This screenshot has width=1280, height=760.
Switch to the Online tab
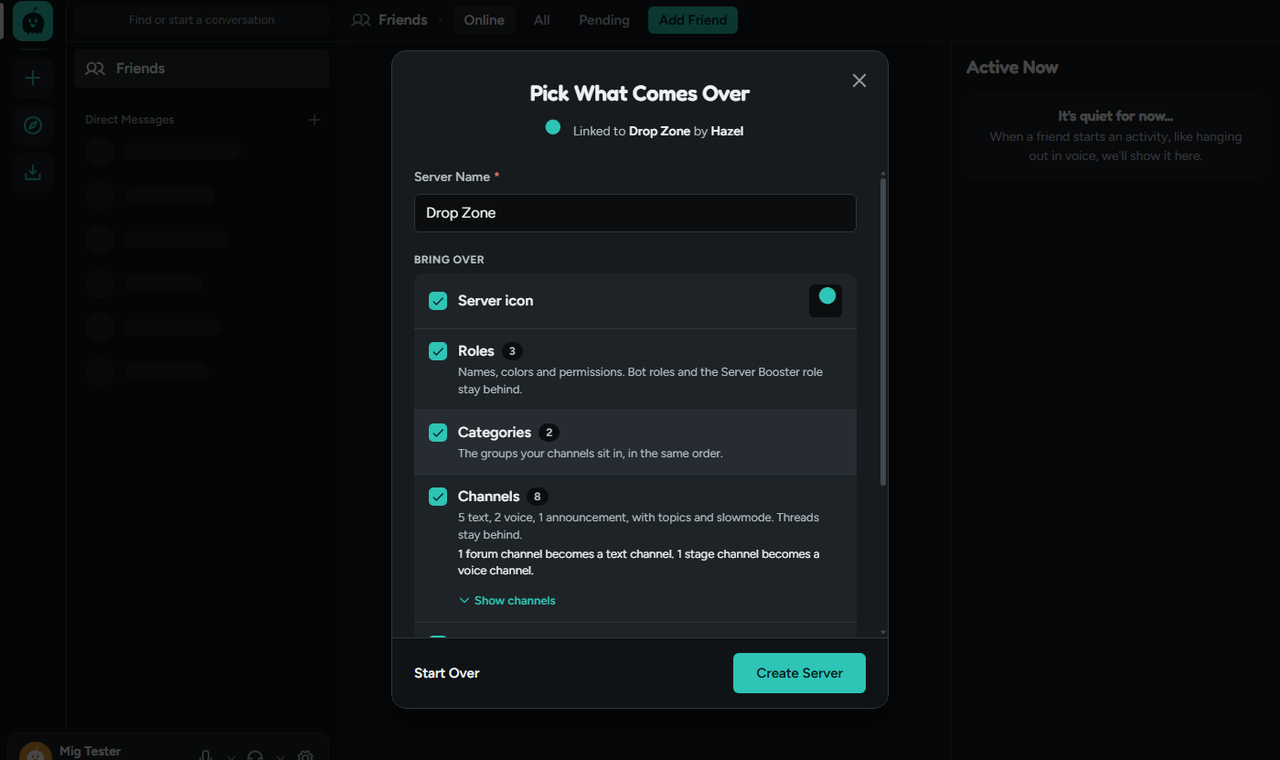[484, 20]
